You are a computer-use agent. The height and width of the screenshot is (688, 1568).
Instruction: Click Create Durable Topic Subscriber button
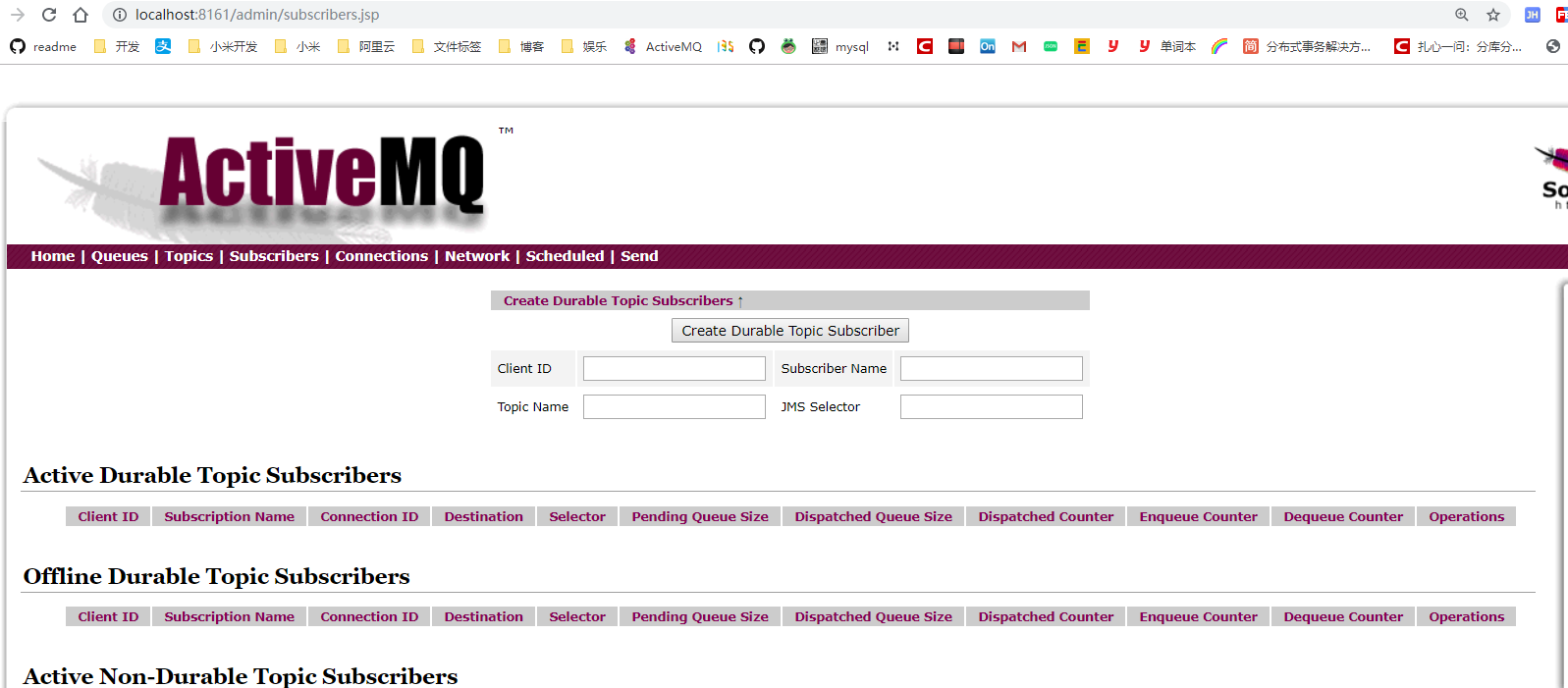[x=790, y=331]
